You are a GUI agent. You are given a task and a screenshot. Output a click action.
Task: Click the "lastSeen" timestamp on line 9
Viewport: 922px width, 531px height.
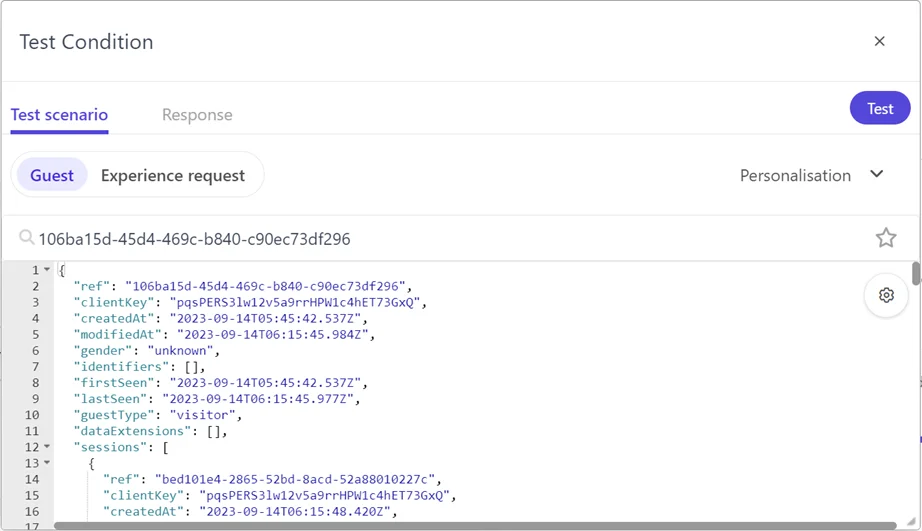258,399
